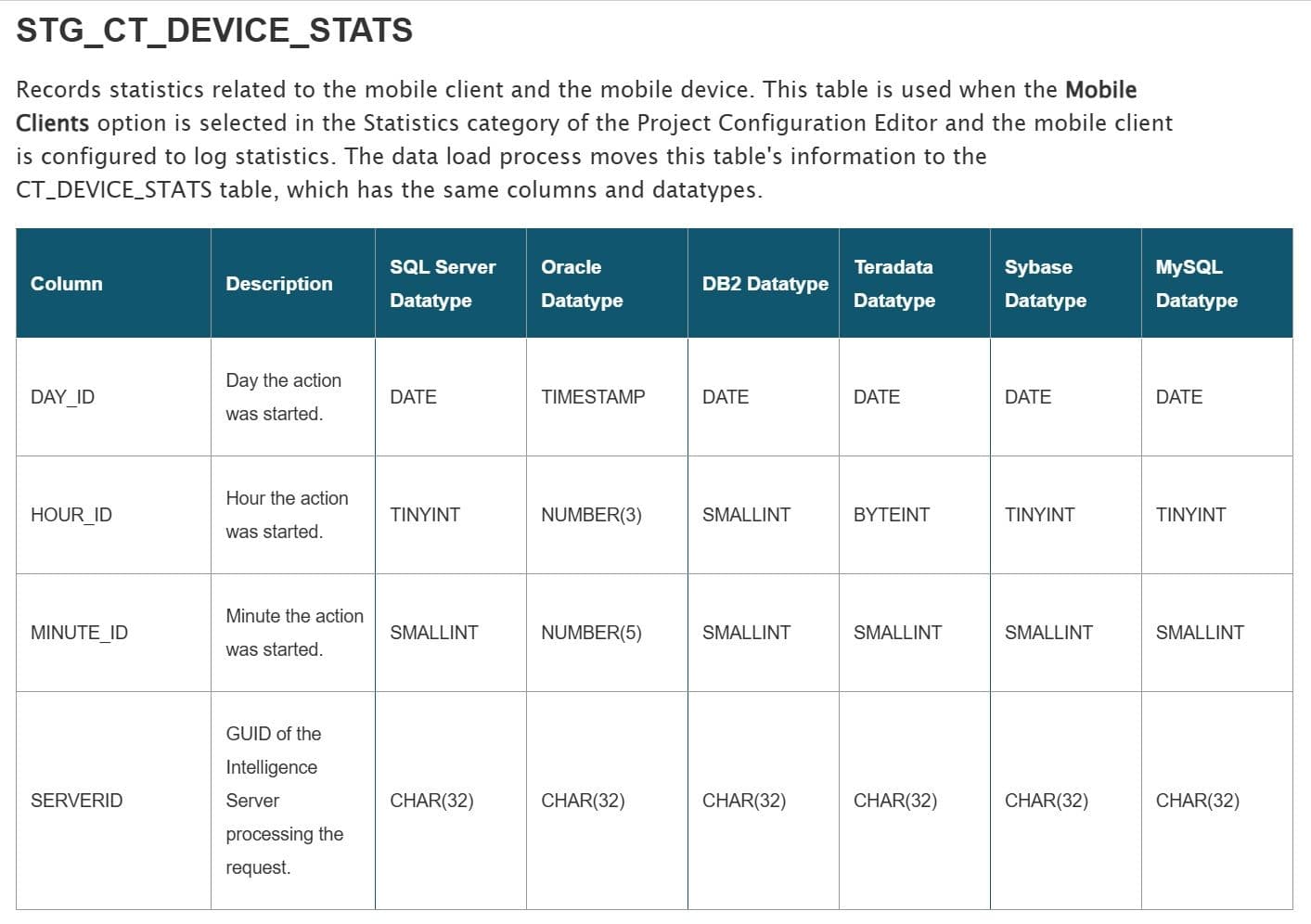This screenshot has height=924, width=1311.
Task: Click the Oracle Datatype column header
Action: pyautogui.click(x=582, y=284)
